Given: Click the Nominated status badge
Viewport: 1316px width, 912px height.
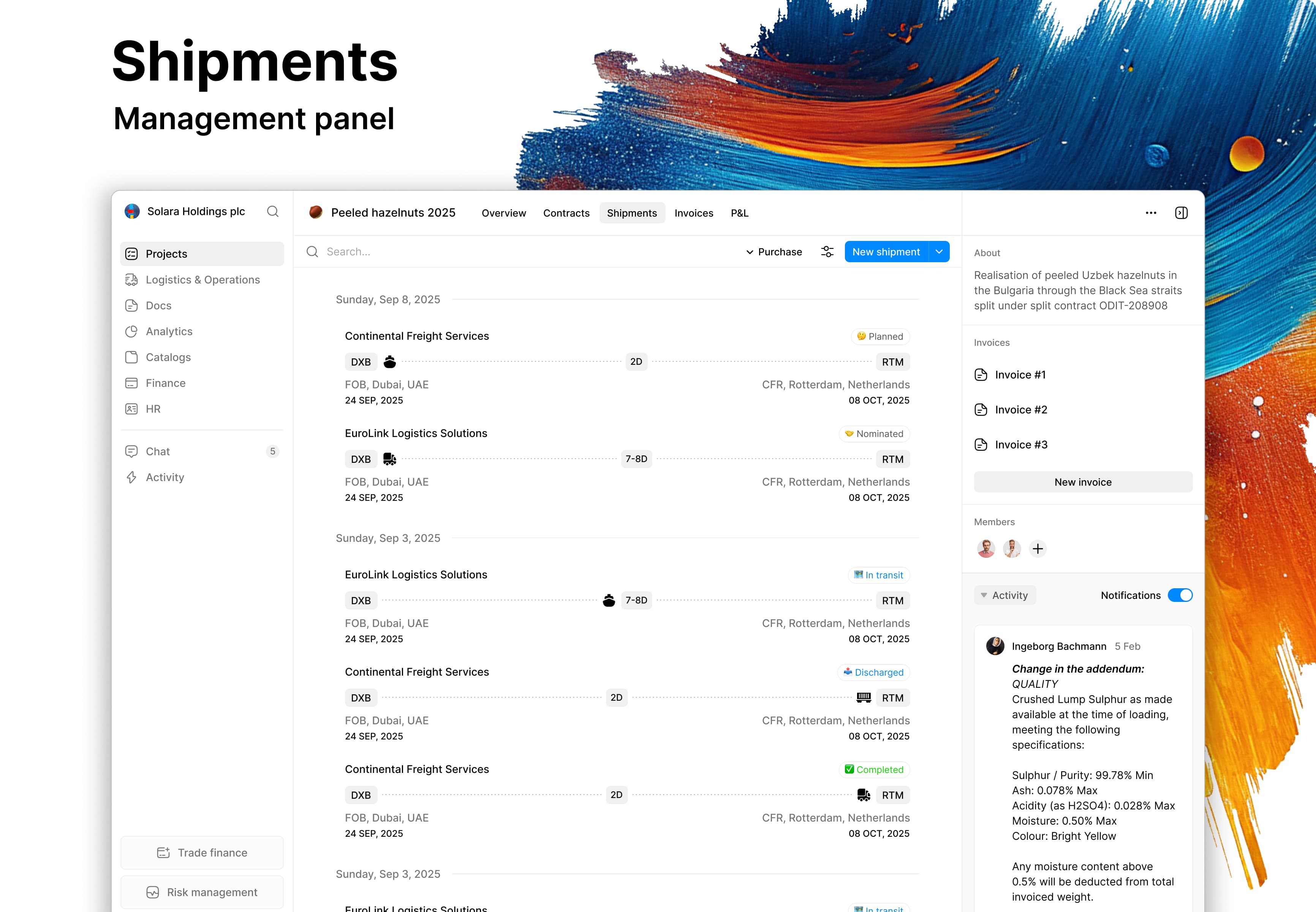Looking at the screenshot, I should (x=874, y=434).
